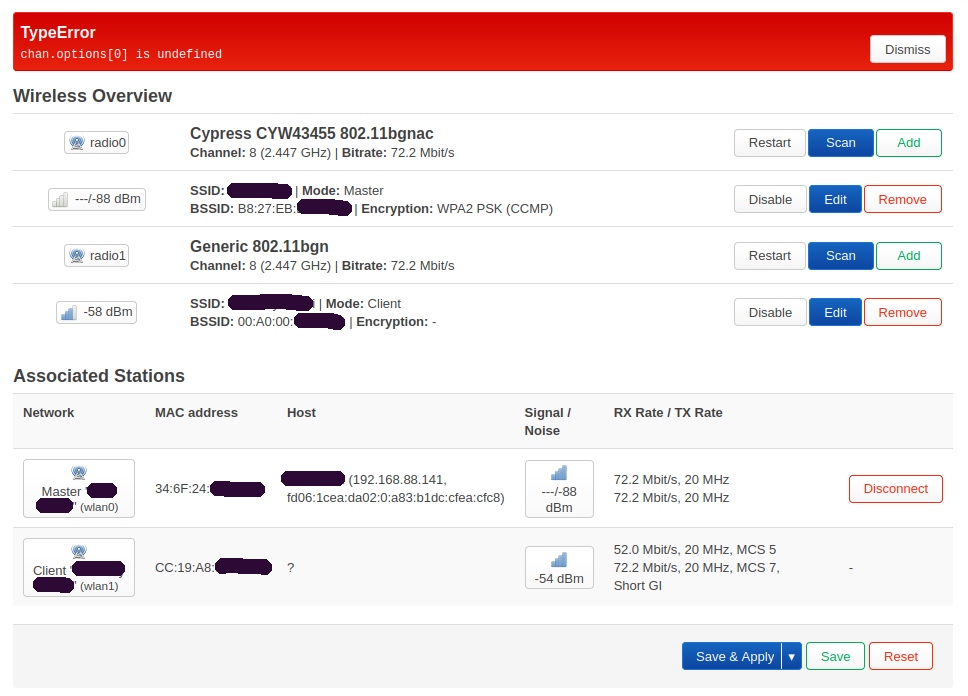Click WPA2 PSK (CCMP) encryption text
Screen dimensions: 968x696
(494, 209)
